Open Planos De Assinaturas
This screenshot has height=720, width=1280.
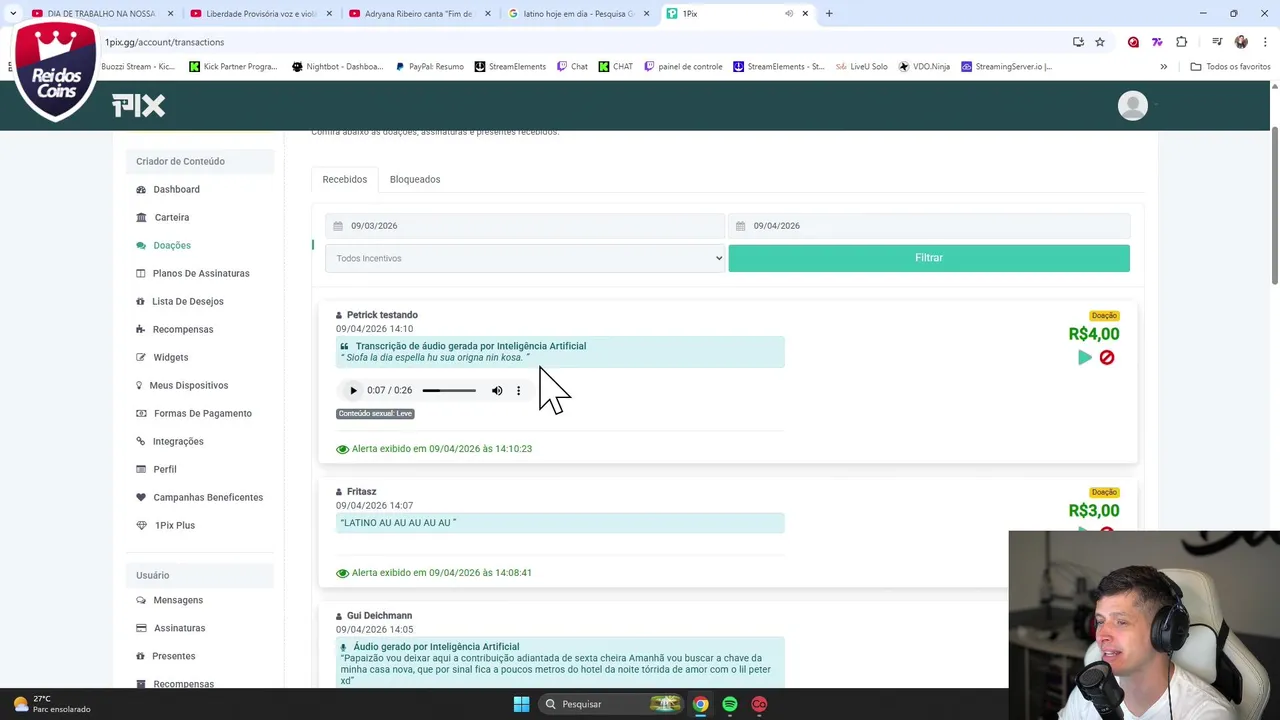201,273
